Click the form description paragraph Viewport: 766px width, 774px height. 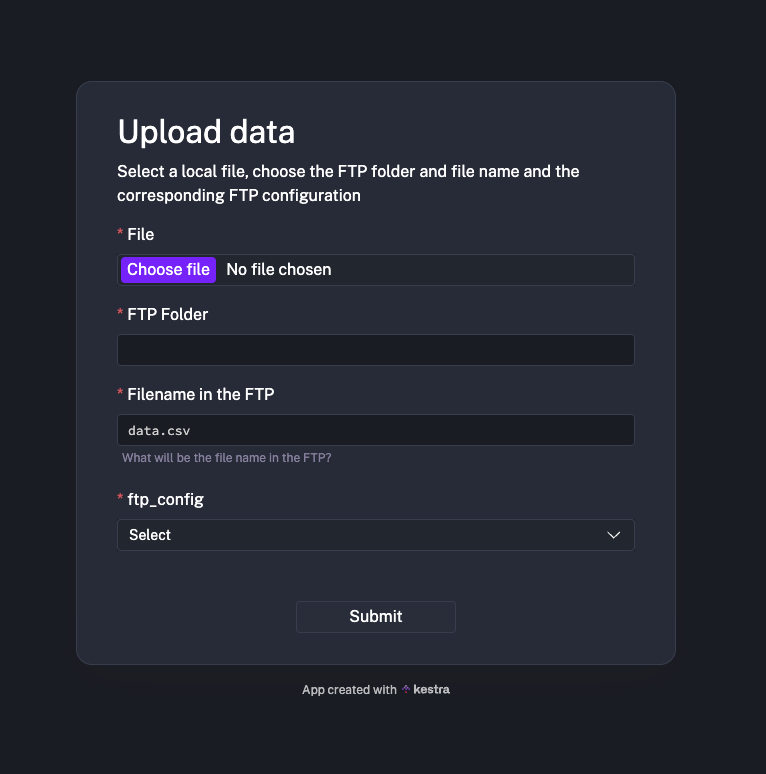(348, 184)
